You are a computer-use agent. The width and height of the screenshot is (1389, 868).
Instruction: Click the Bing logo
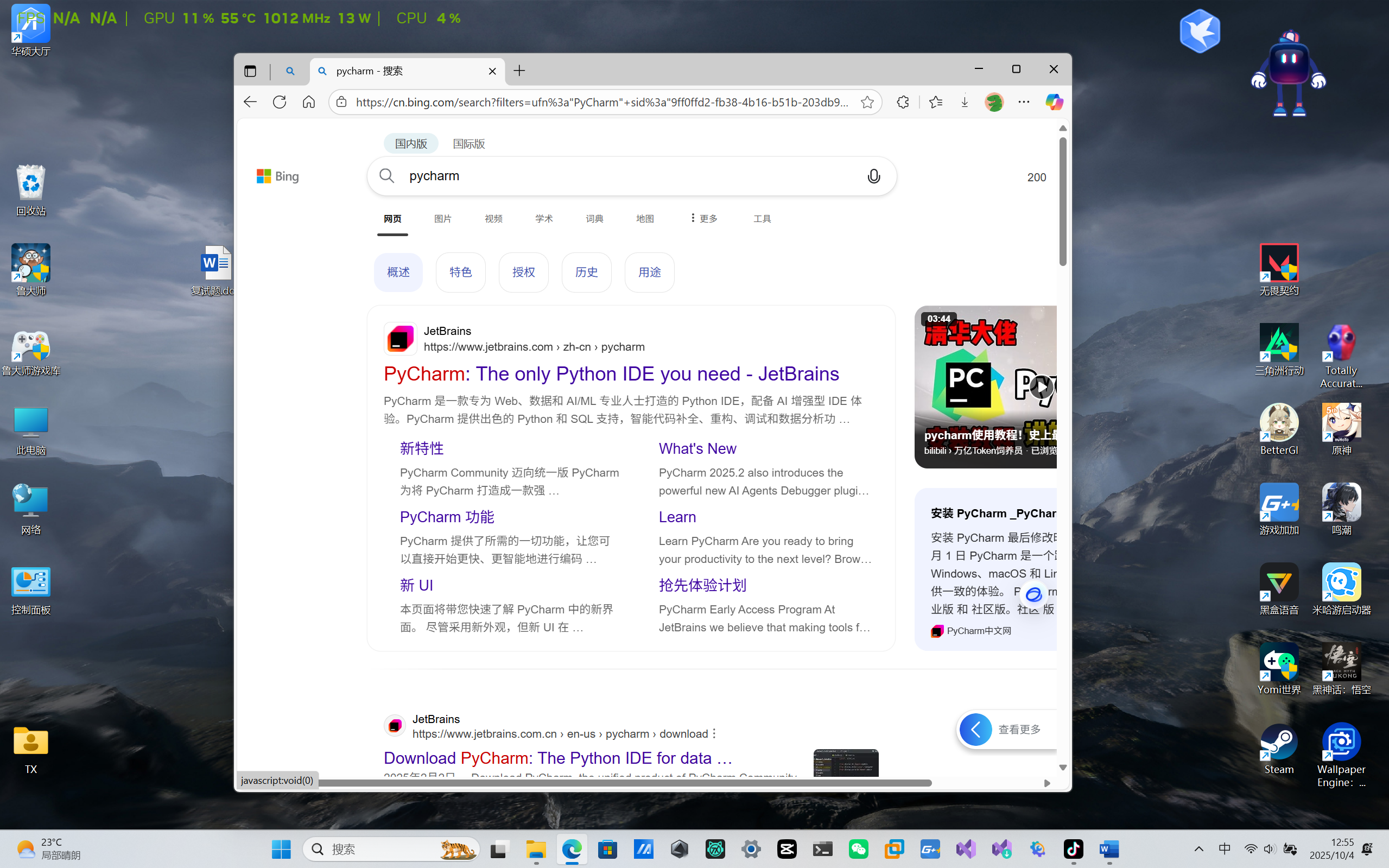(x=277, y=176)
